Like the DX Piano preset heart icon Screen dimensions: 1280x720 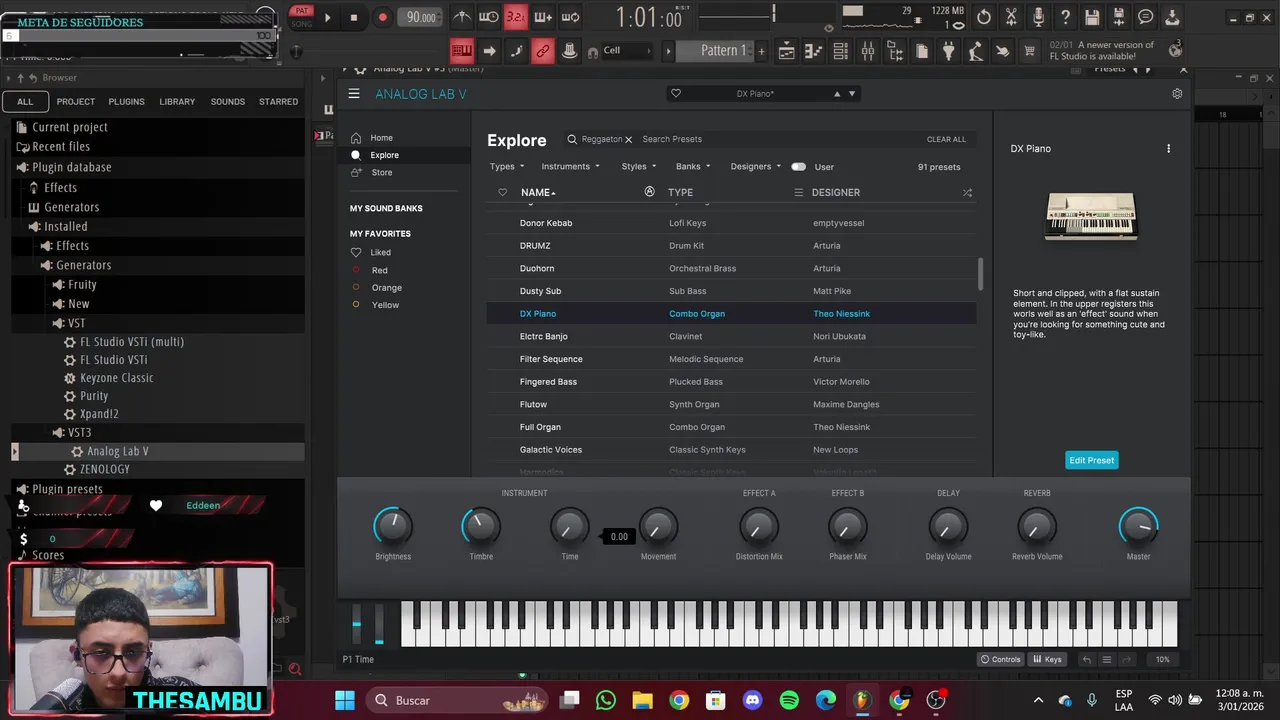click(676, 94)
